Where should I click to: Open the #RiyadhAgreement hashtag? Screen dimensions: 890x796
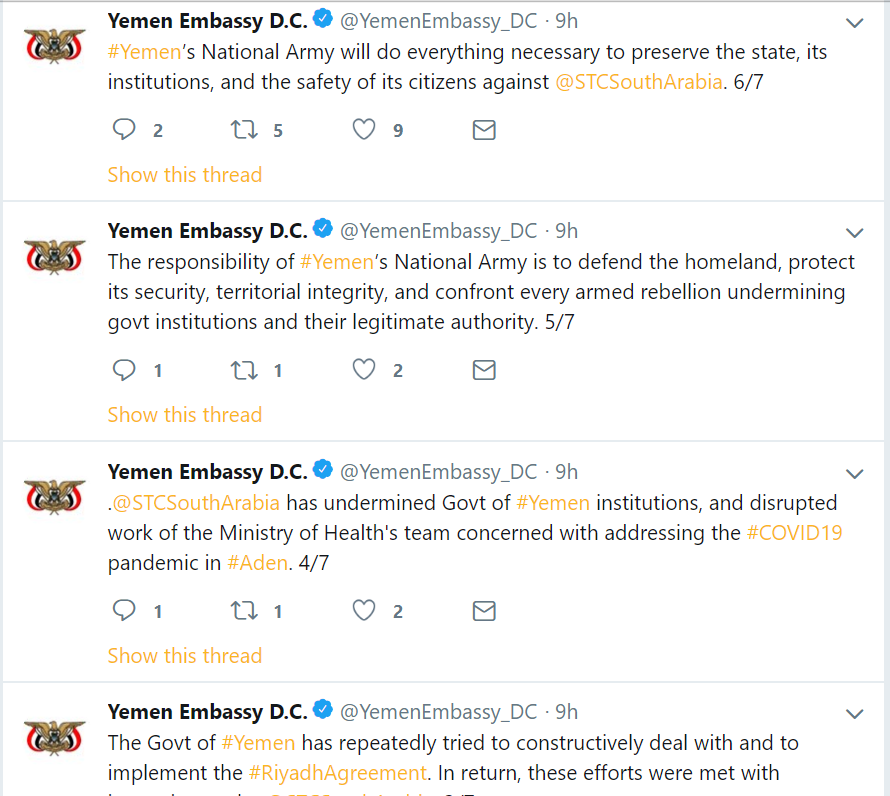(337, 773)
